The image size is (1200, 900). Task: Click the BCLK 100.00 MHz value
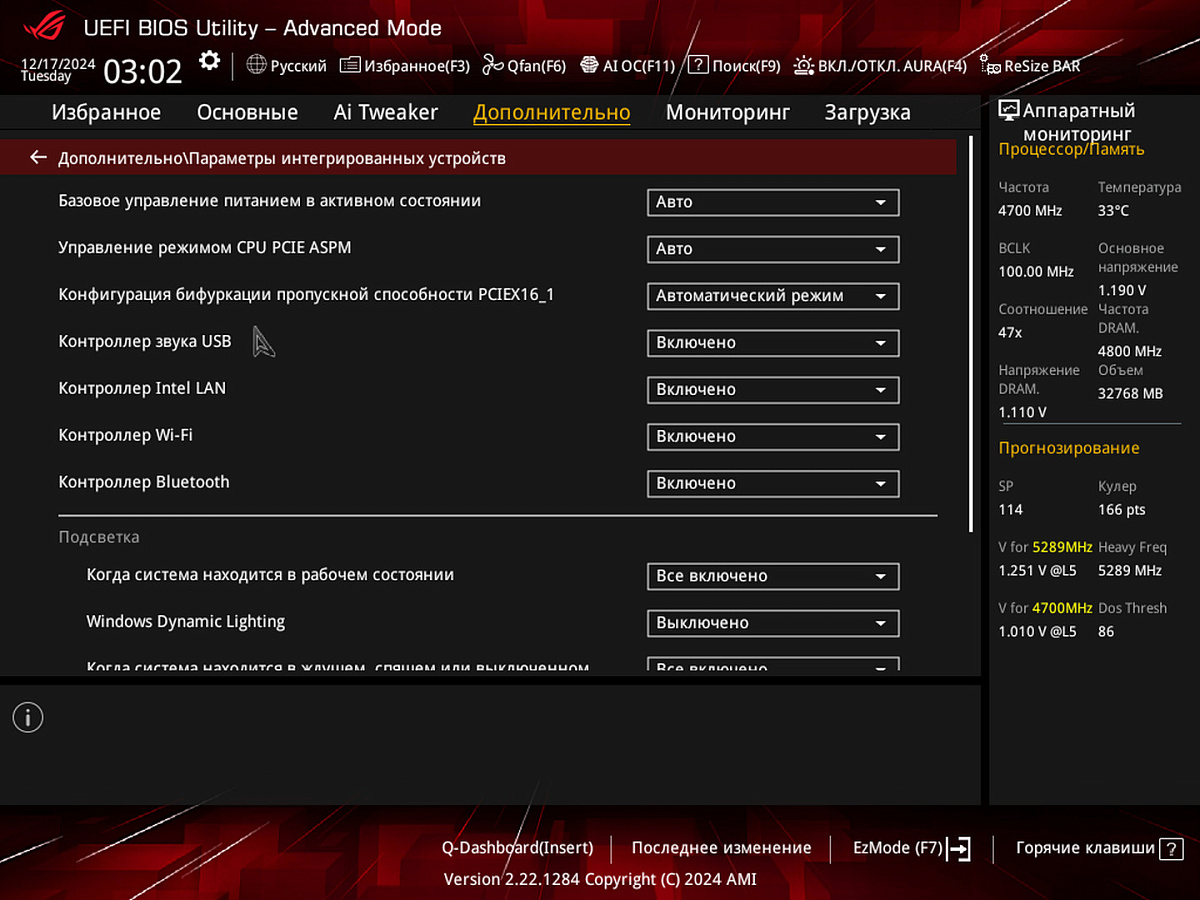pos(1036,272)
